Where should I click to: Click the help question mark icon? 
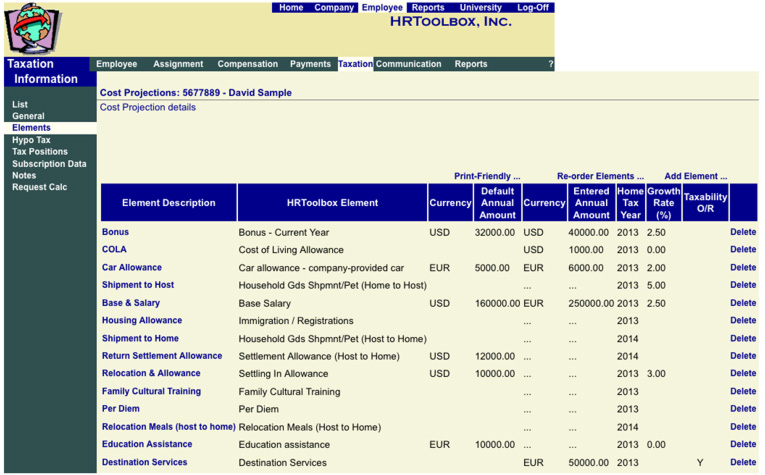(x=550, y=64)
